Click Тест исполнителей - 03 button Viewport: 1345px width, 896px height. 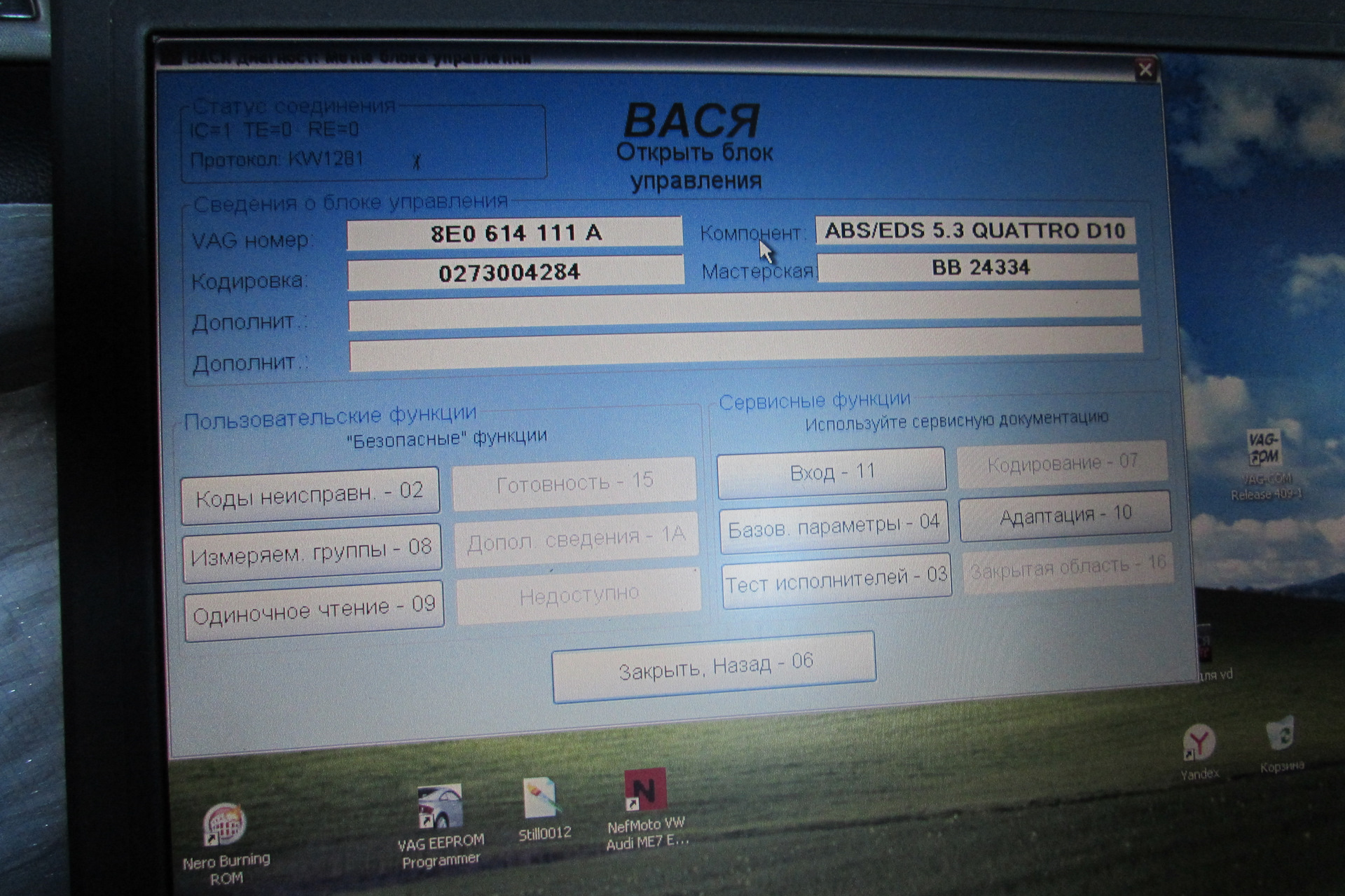(x=836, y=581)
